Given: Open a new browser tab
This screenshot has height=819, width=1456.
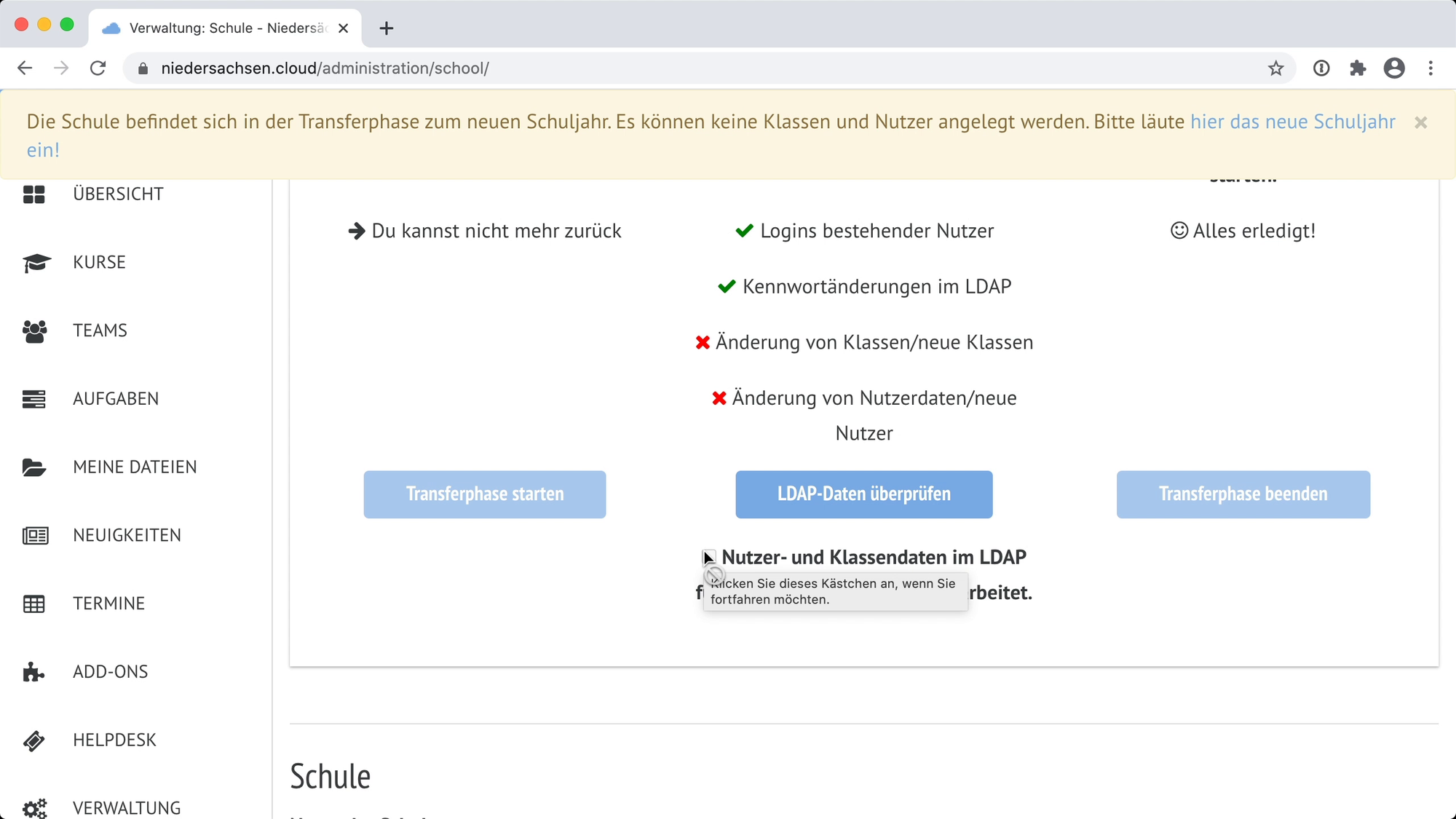Looking at the screenshot, I should point(387,28).
